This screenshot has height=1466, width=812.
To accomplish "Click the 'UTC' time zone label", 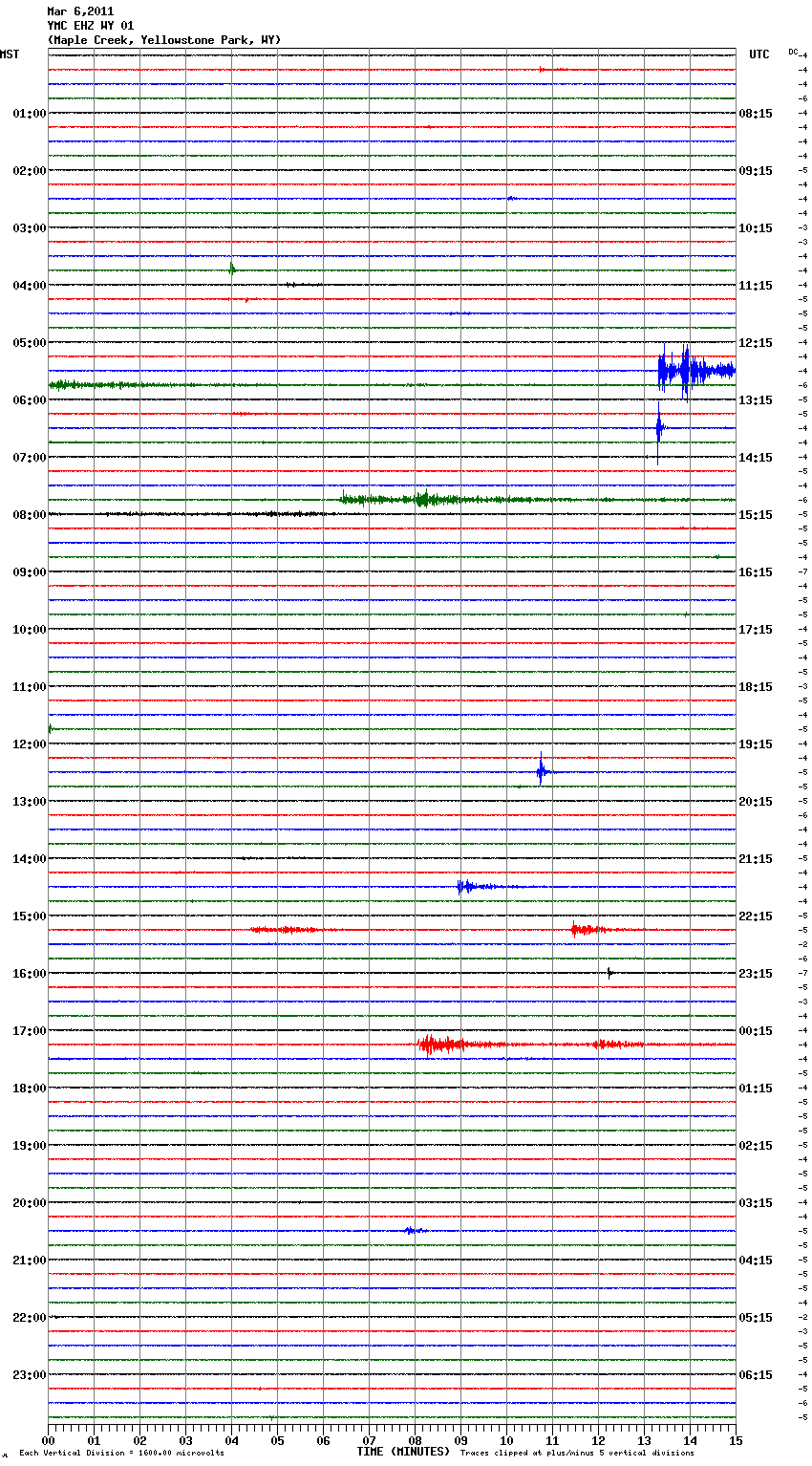I will [x=759, y=54].
